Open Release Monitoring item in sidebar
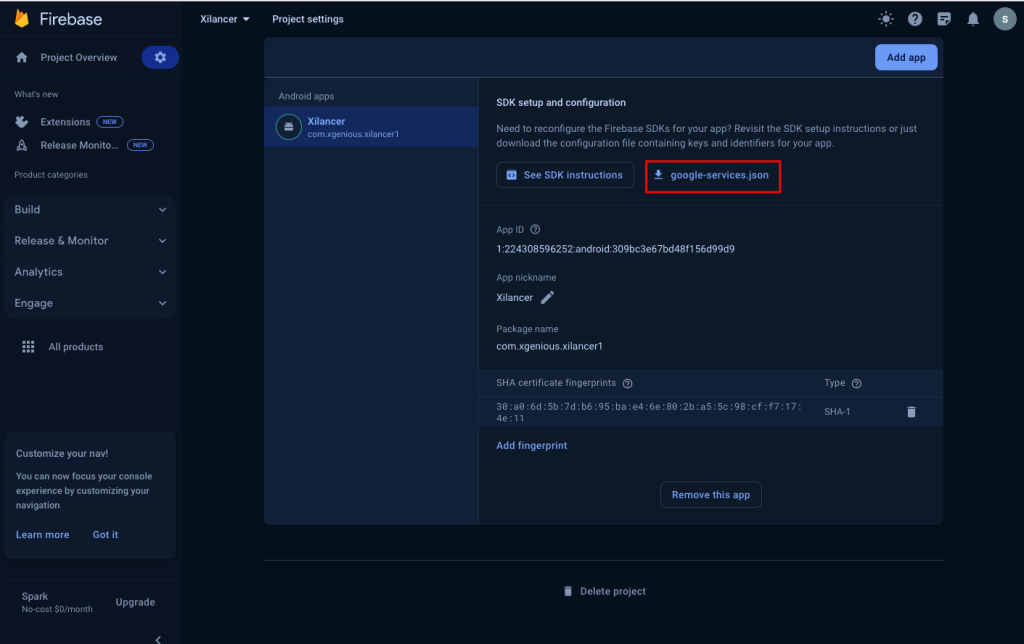 coord(79,145)
